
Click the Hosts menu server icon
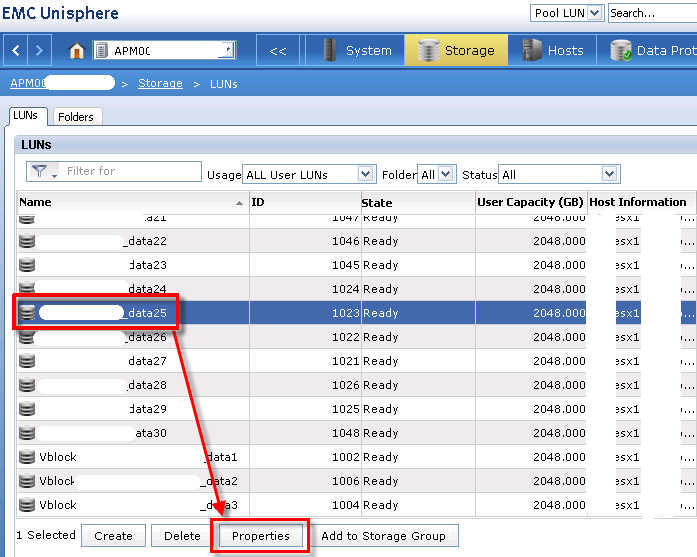(531, 50)
